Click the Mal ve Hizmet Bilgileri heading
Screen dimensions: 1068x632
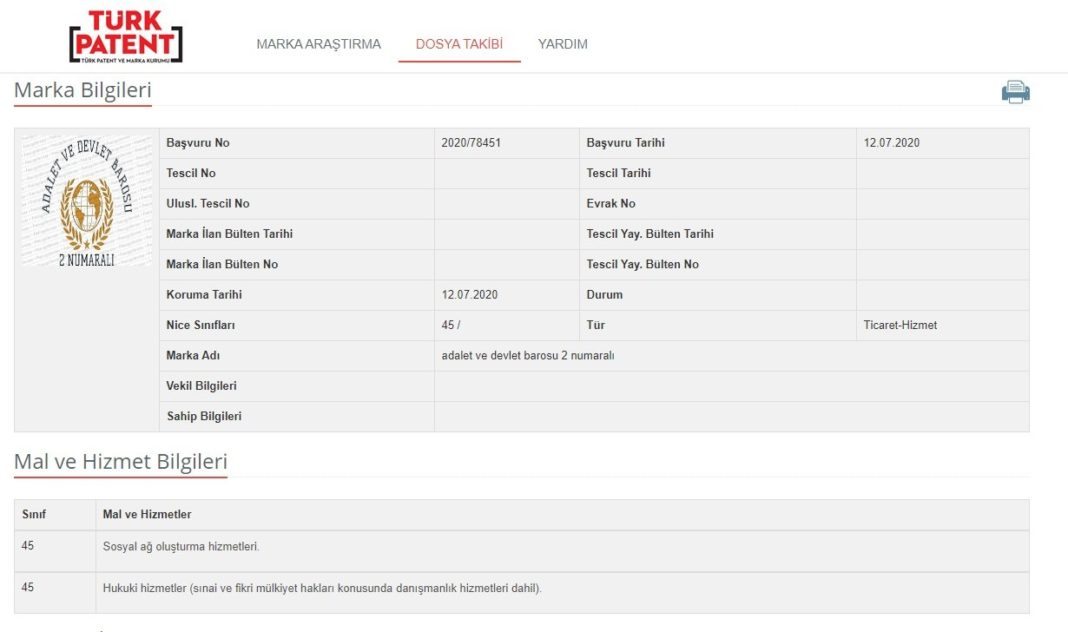[x=121, y=462]
